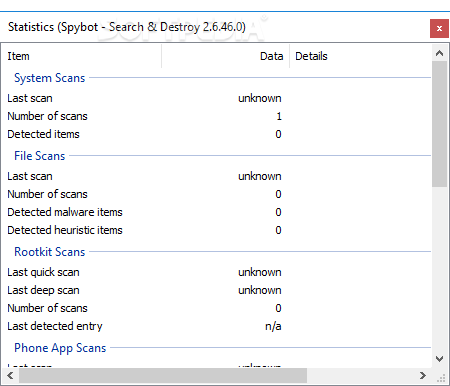This screenshot has width=450, height=386.
Task: Select the Rootkit Scans group header
Action: point(49,252)
